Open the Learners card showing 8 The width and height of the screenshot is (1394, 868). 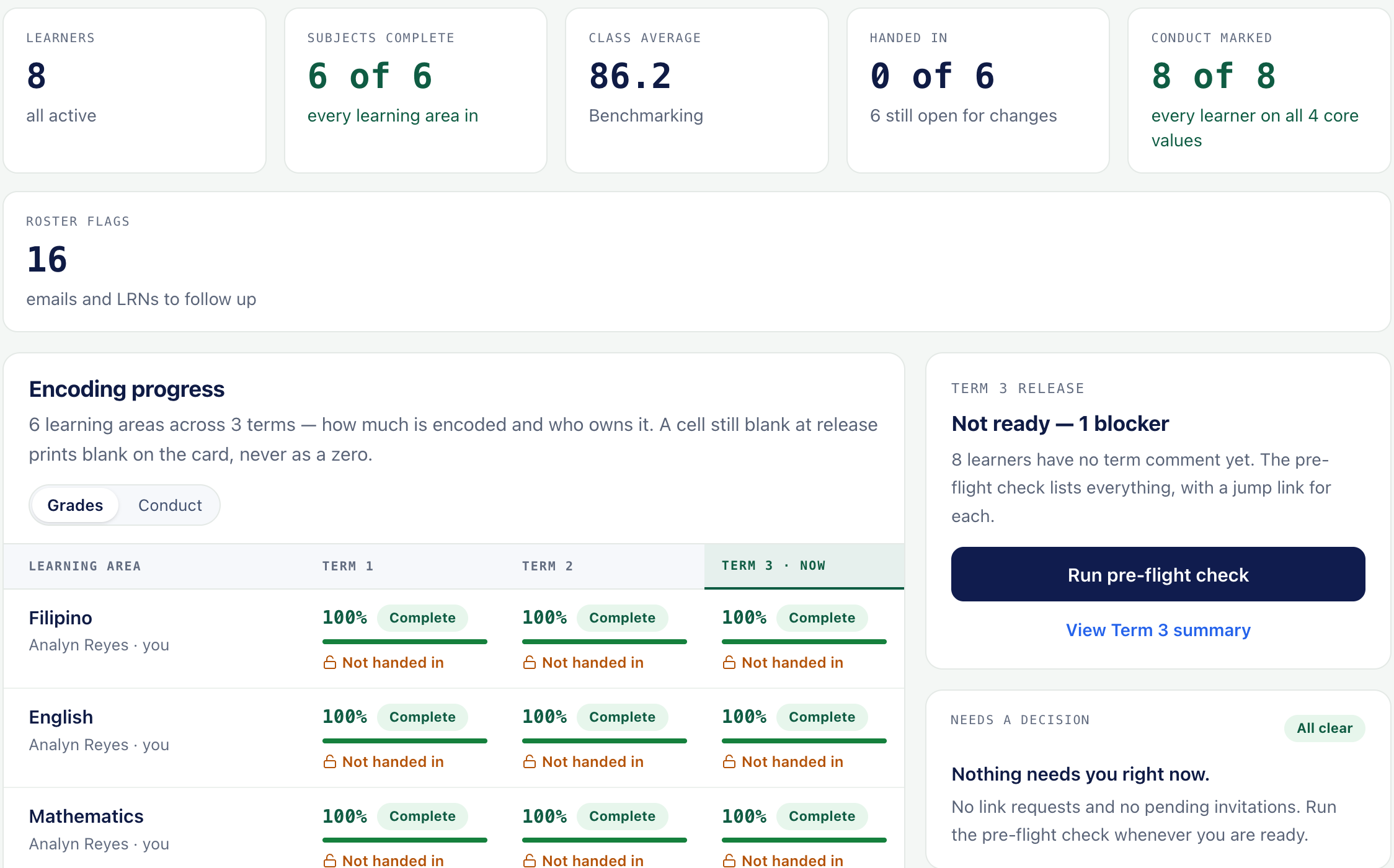(x=135, y=91)
